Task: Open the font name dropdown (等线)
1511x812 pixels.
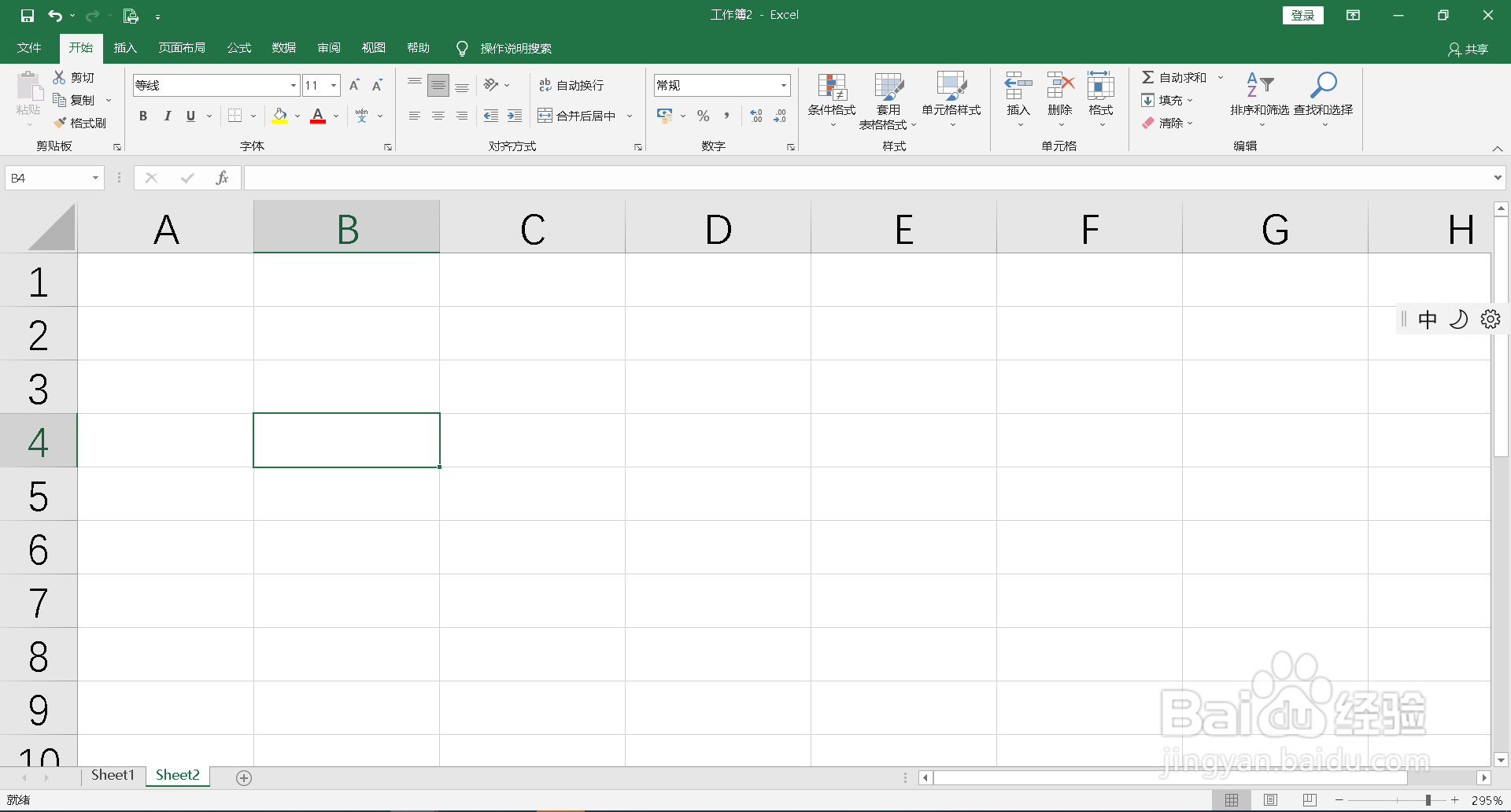Action: 294,85
